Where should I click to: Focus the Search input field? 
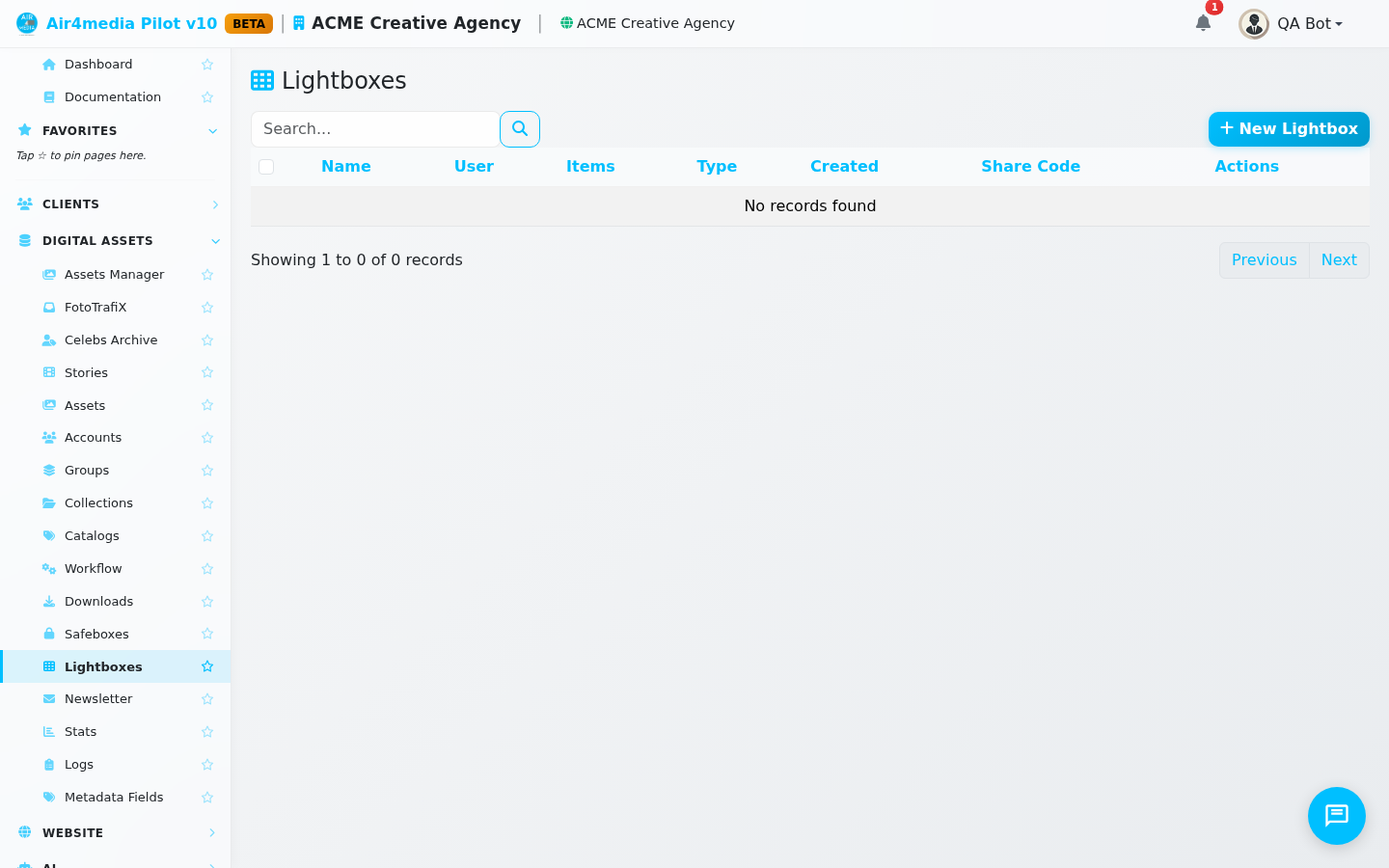tap(375, 129)
